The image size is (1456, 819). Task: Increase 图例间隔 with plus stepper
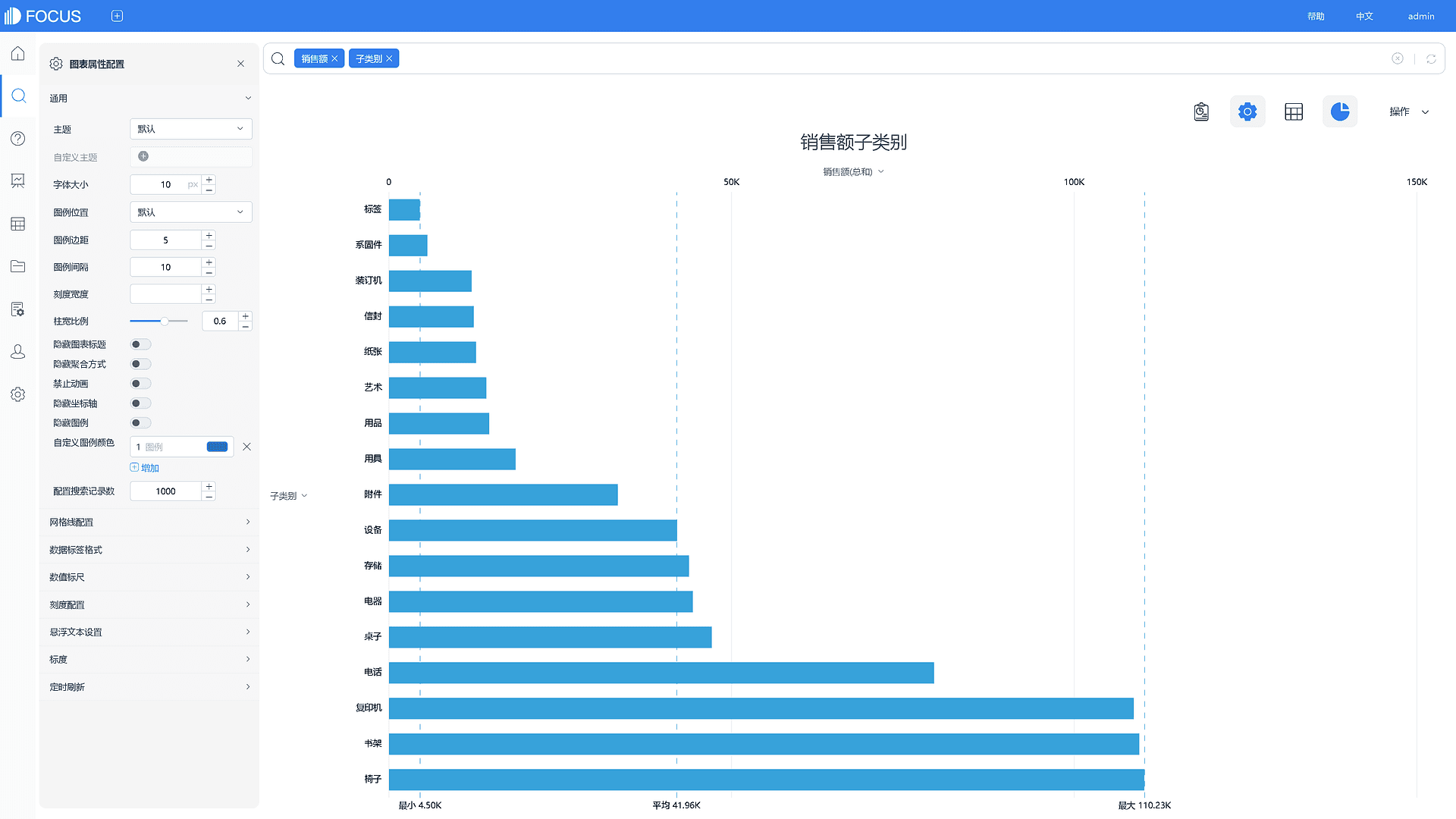click(209, 262)
